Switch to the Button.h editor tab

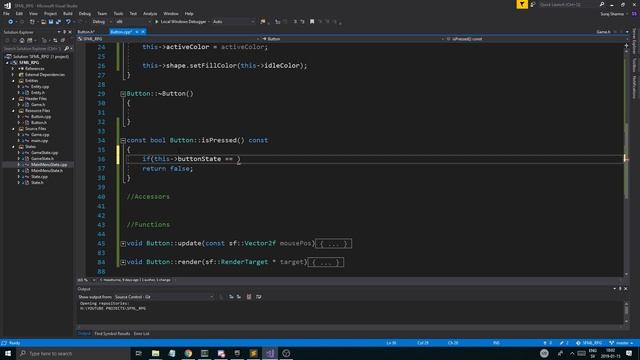click(86, 32)
